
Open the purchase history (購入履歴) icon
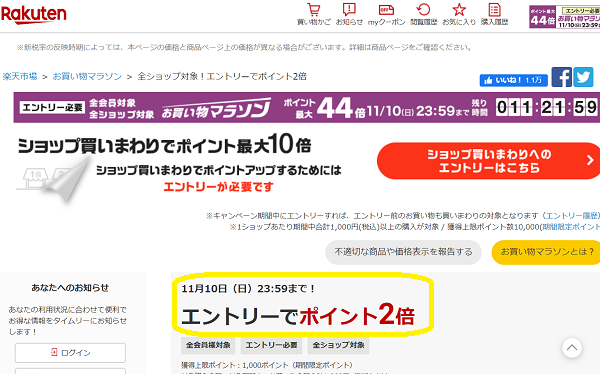click(x=494, y=14)
